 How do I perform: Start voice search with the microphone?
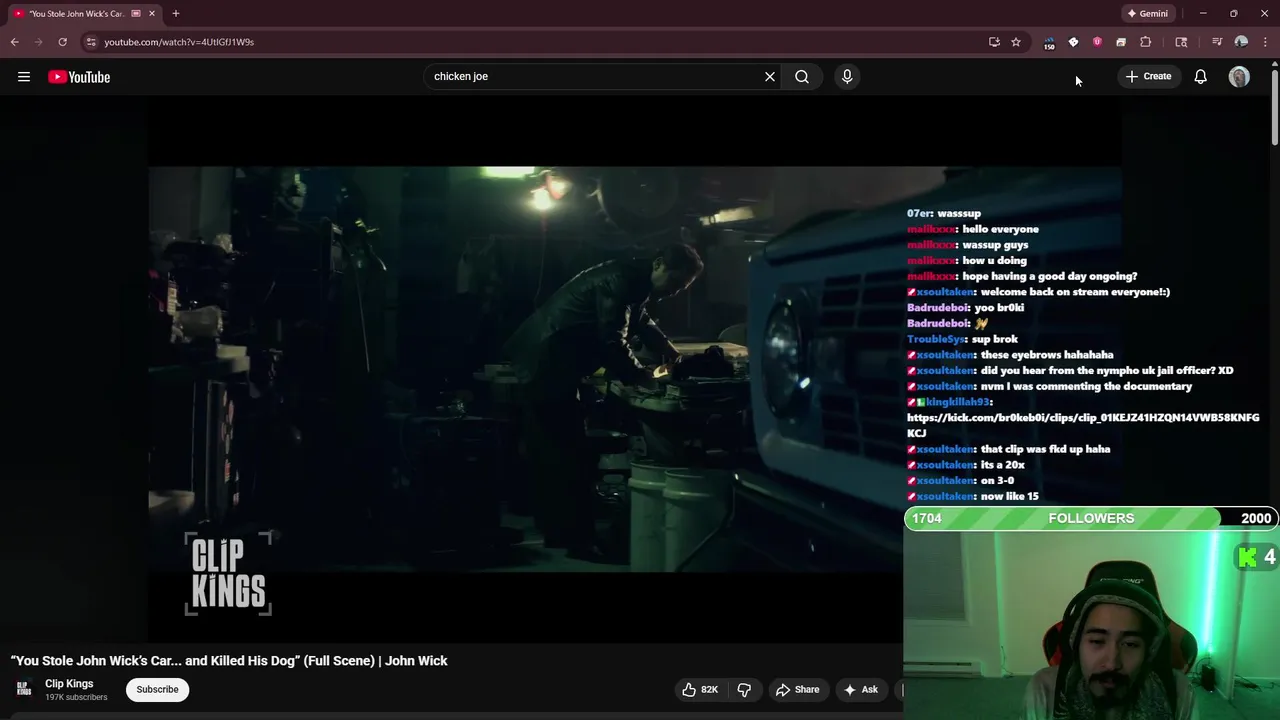point(847,76)
